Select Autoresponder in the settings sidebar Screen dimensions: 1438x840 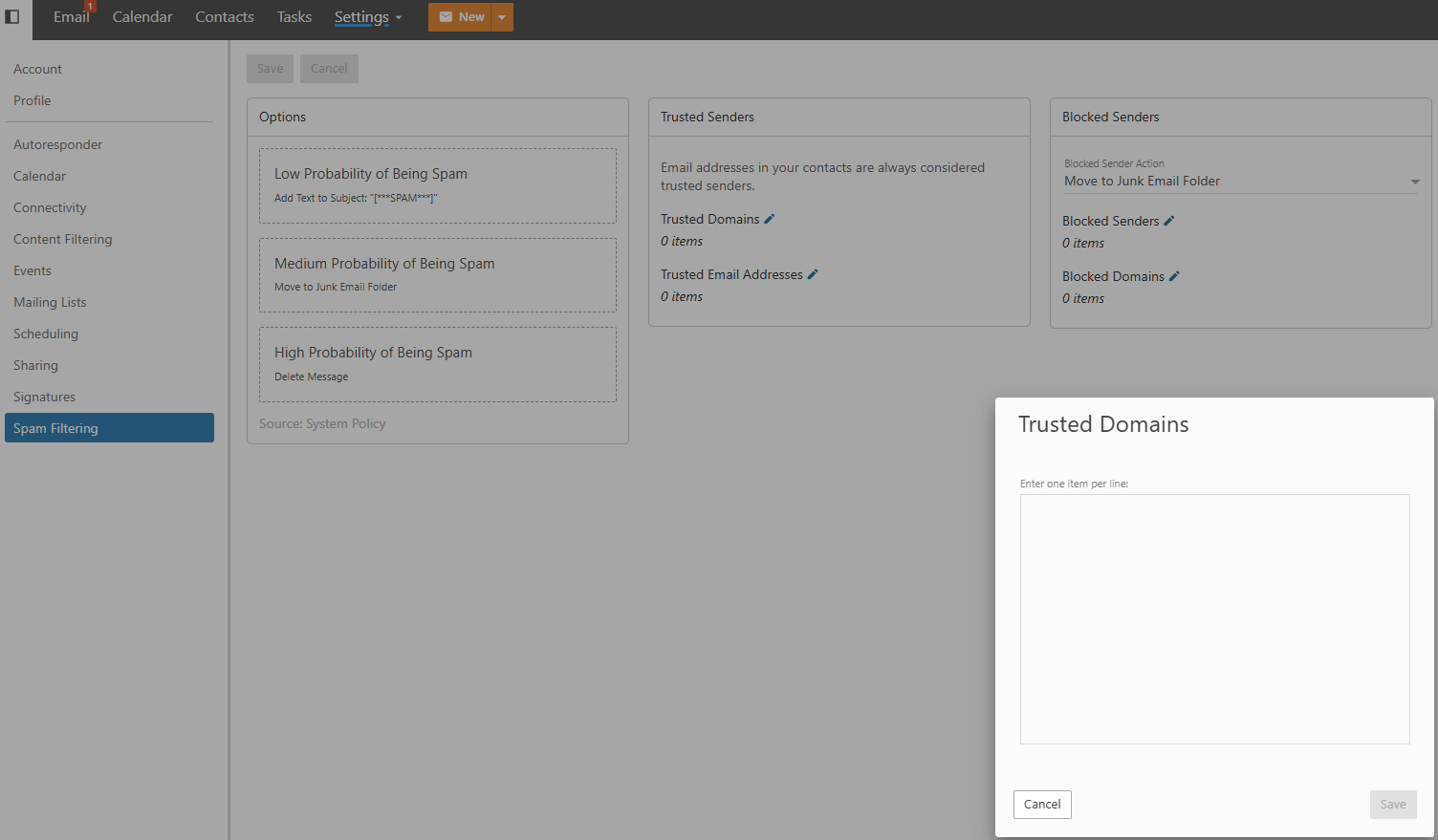coord(57,144)
